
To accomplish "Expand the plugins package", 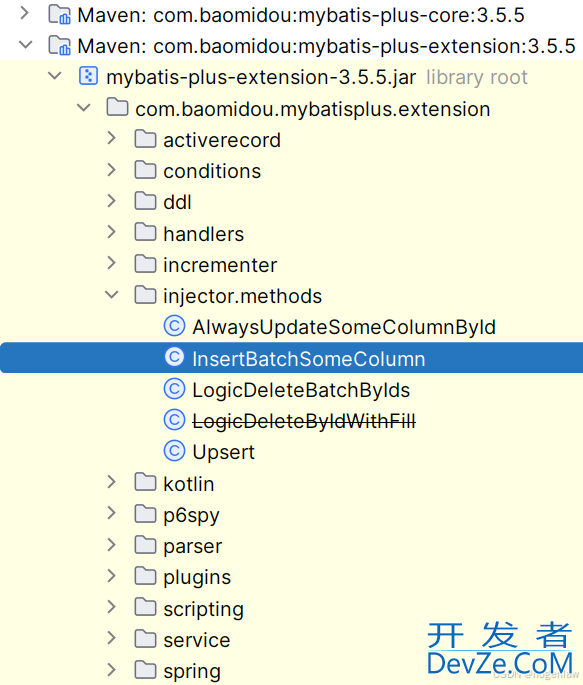I will point(112,576).
